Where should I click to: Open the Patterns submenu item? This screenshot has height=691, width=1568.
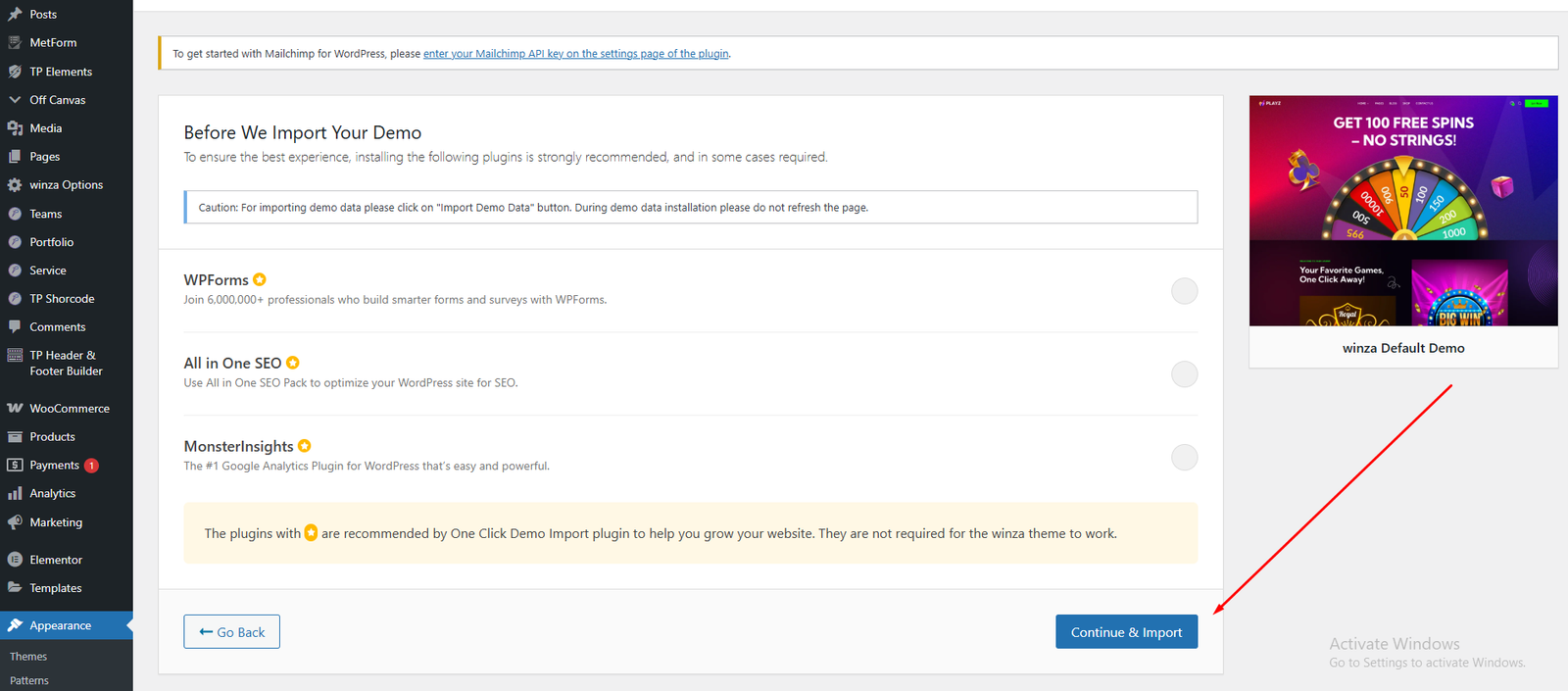[x=29, y=681]
